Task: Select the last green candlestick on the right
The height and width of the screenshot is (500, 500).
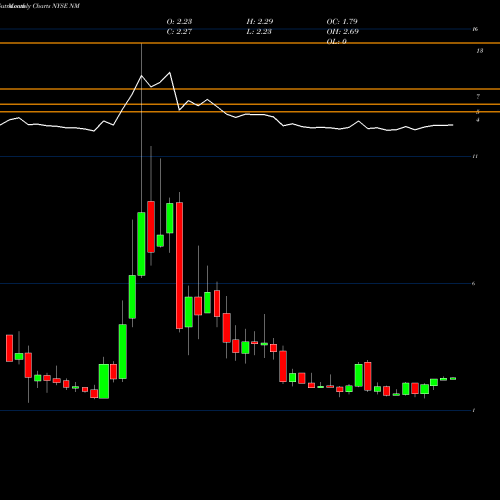Action: coord(453,378)
